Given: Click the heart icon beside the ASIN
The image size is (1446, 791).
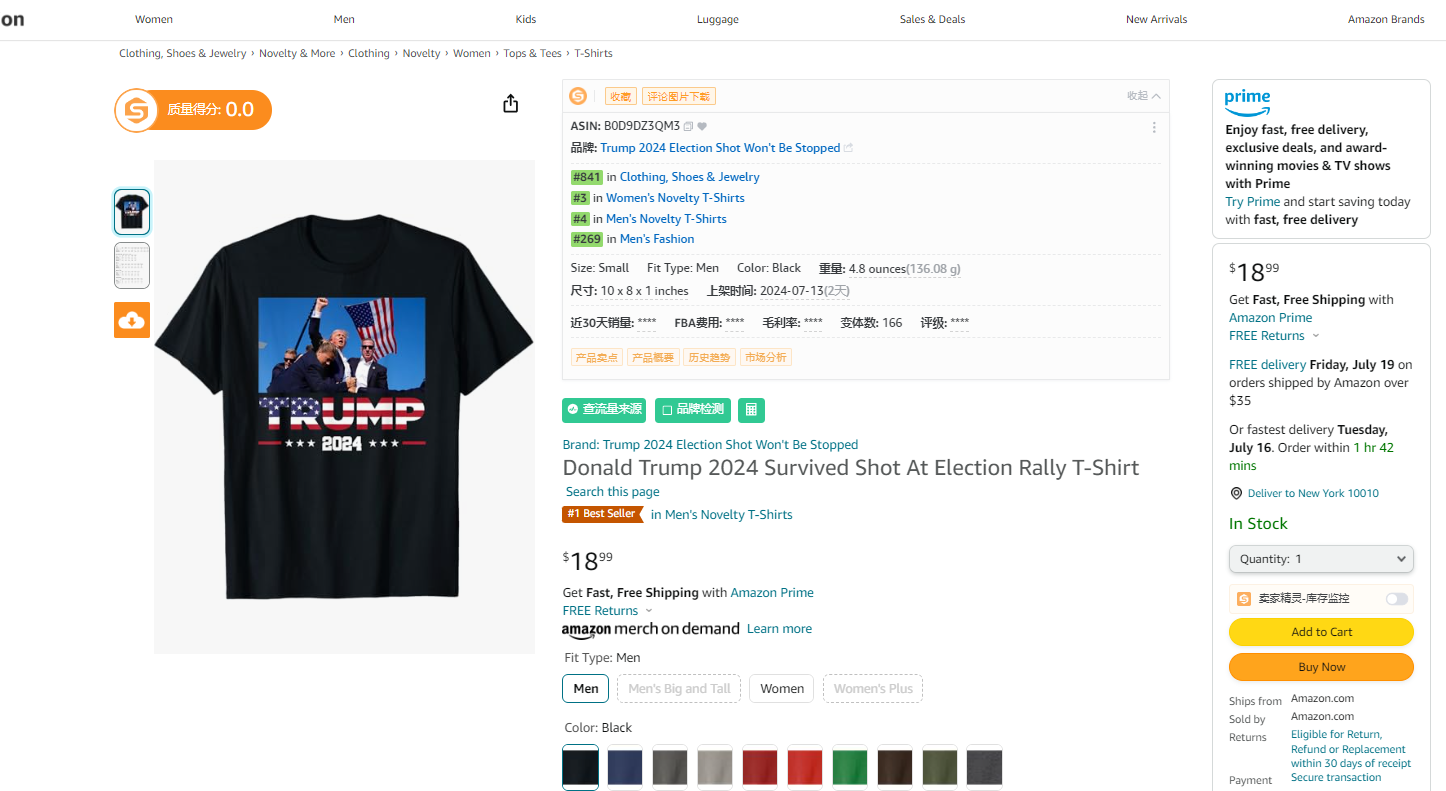Looking at the screenshot, I should click(x=702, y=127).
